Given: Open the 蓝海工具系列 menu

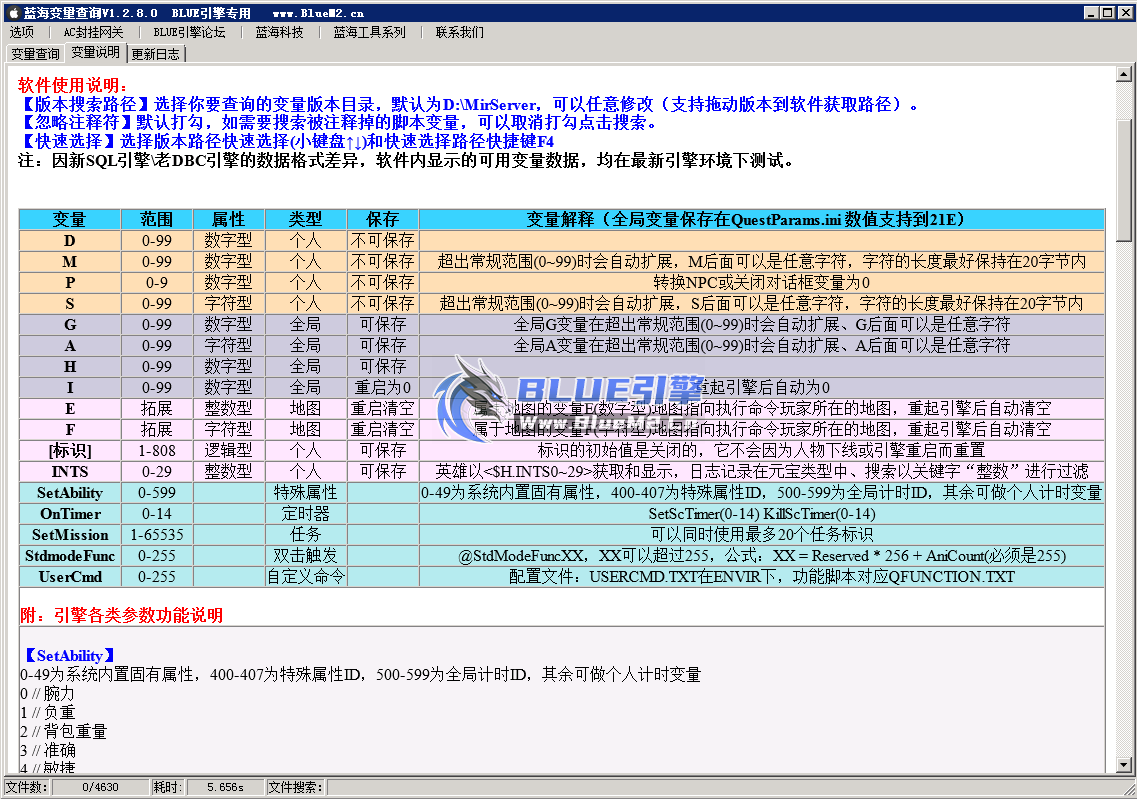Looking at the screenshot, I should point(369,32).
